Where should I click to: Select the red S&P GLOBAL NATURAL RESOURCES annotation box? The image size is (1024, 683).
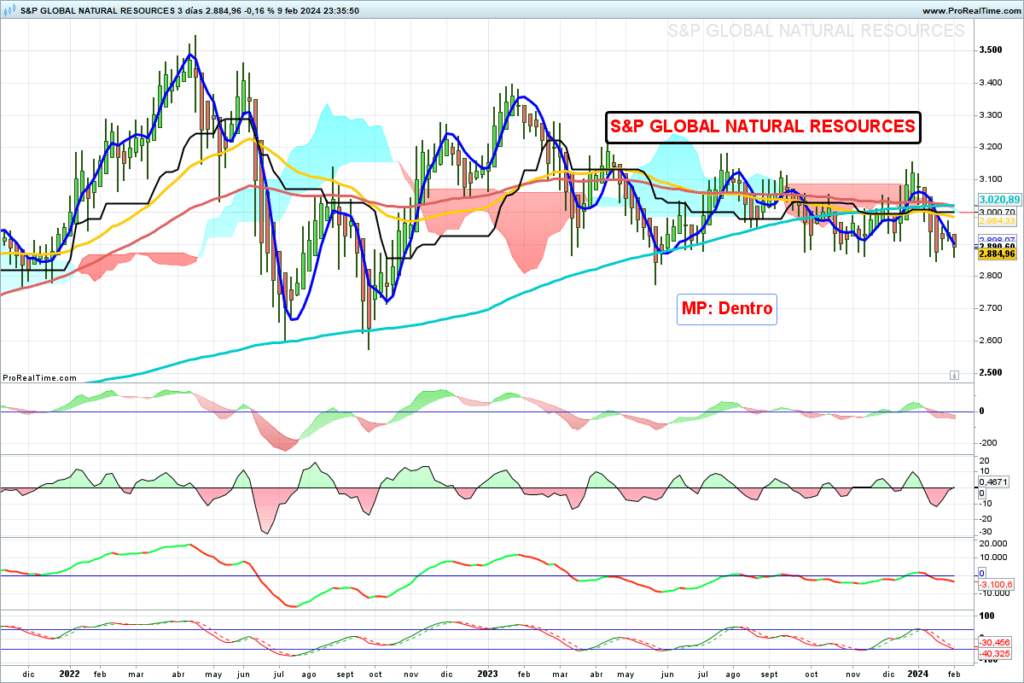(763, 127)
